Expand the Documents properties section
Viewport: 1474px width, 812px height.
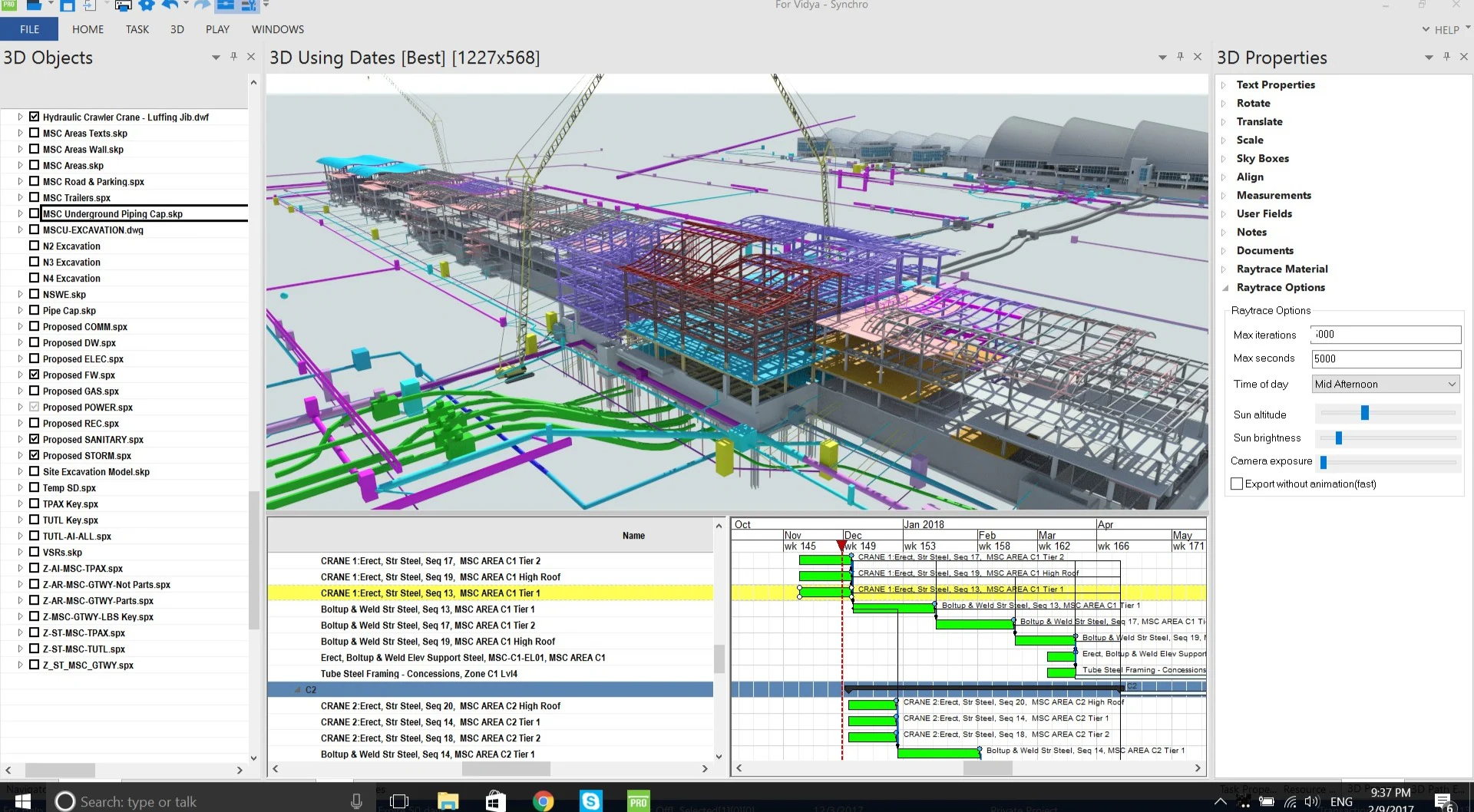[1224, 251]
